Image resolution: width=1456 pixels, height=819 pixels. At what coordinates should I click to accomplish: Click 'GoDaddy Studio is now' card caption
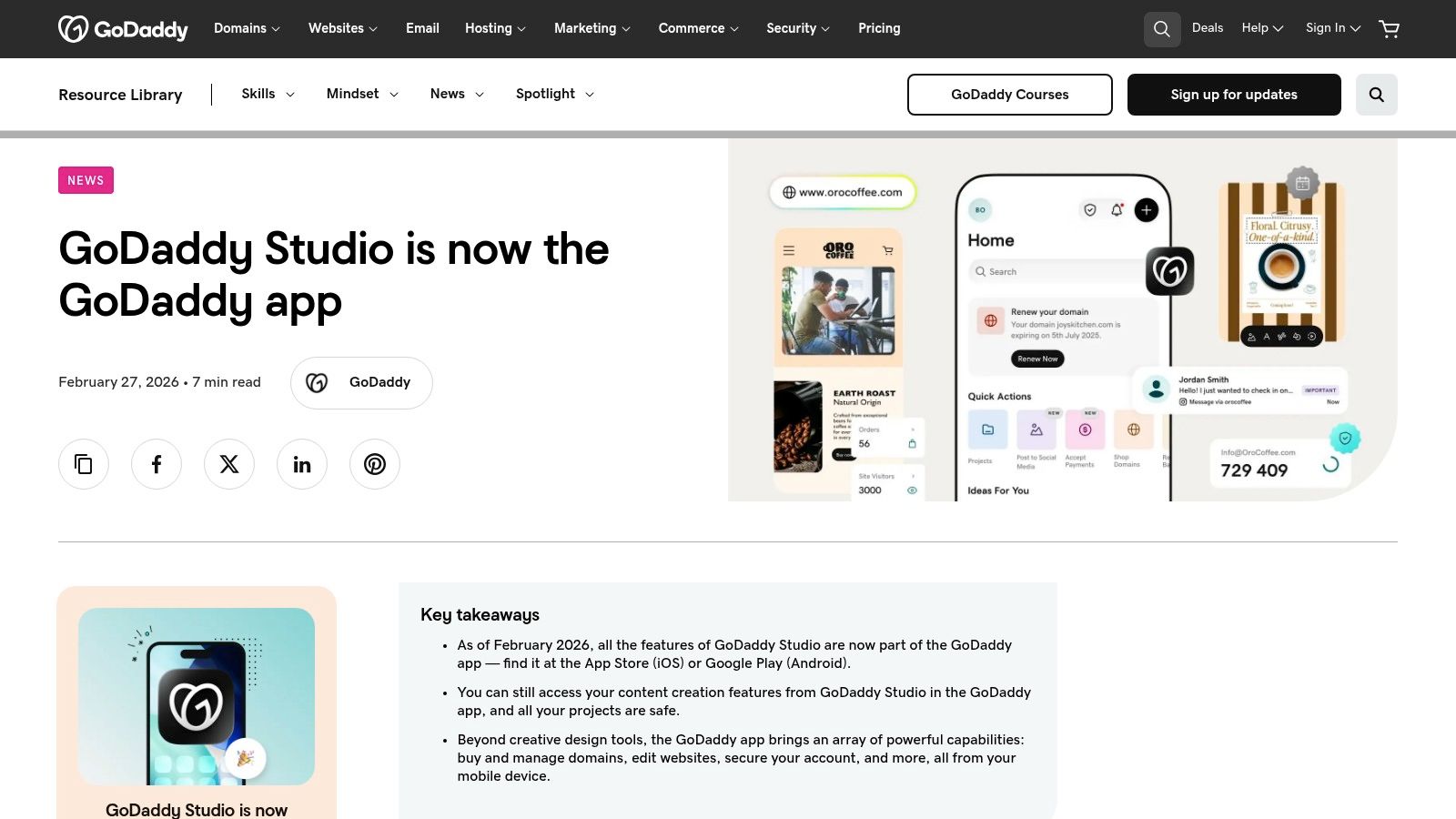197,809
